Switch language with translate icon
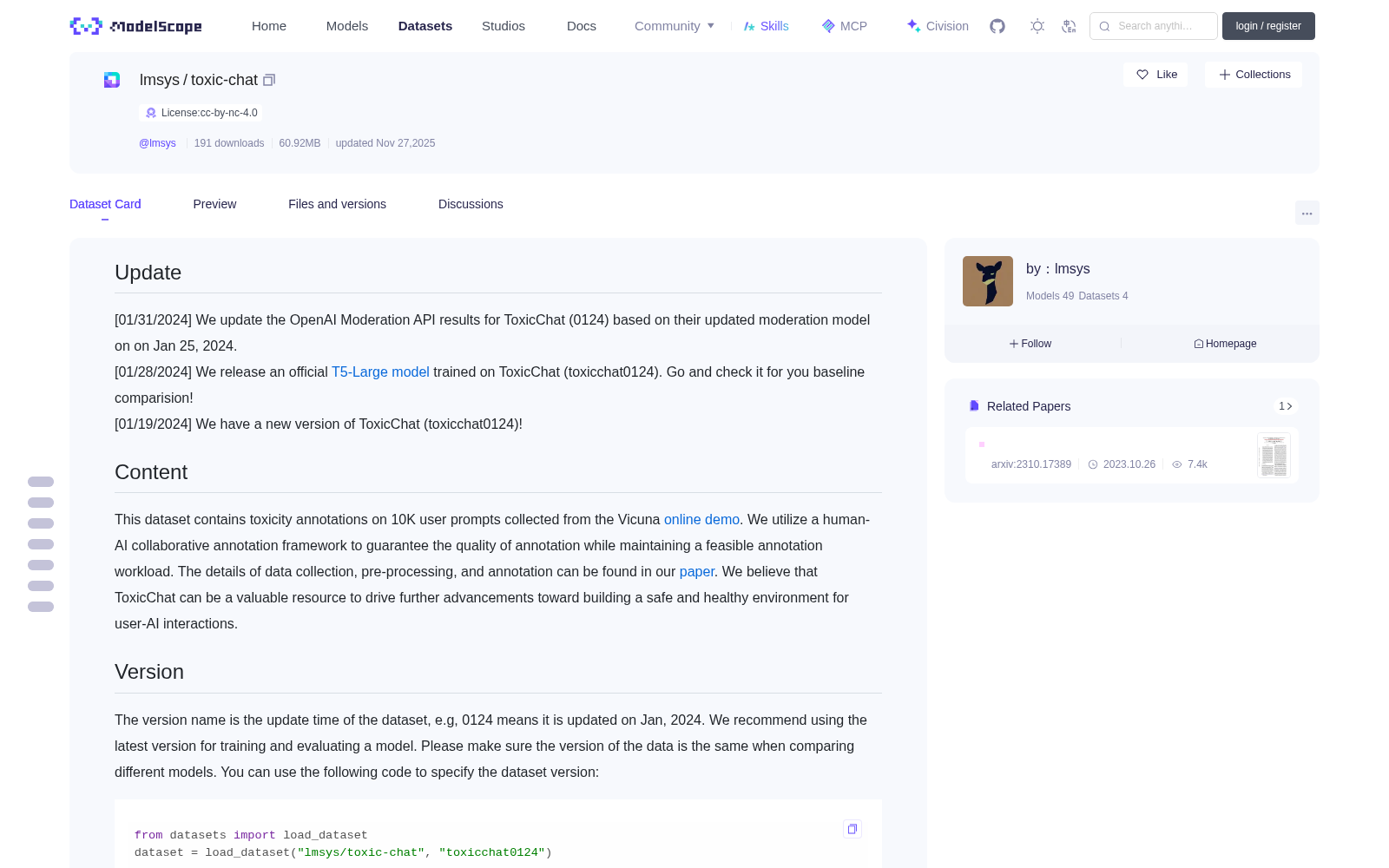Viewport: 1389px width, 868px height. click(x=1069, y=26)
